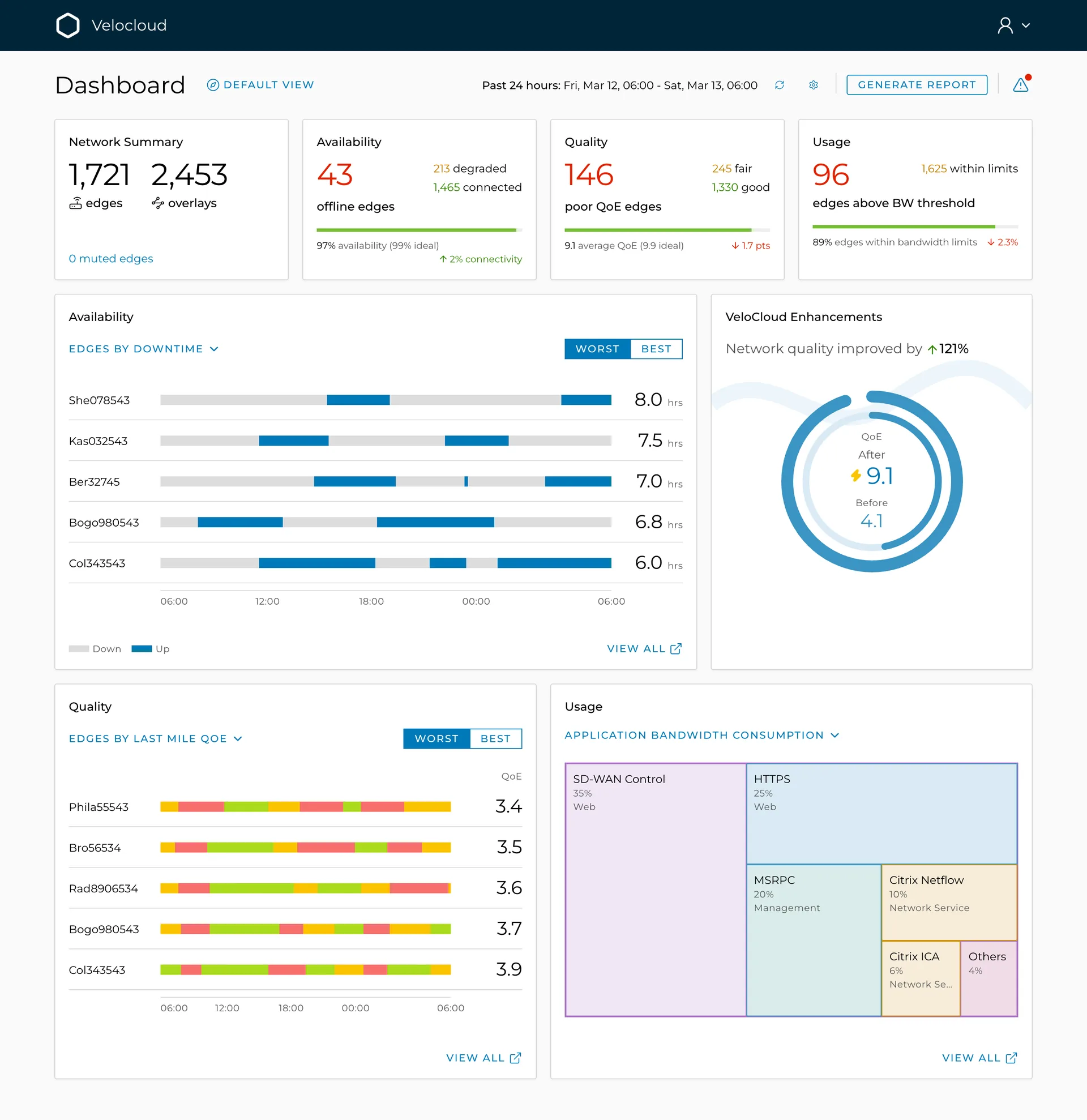This screenshot has height=1120, width=1087.
Task: Refresh the dashboard time range
Action: (x=779, y=85)
